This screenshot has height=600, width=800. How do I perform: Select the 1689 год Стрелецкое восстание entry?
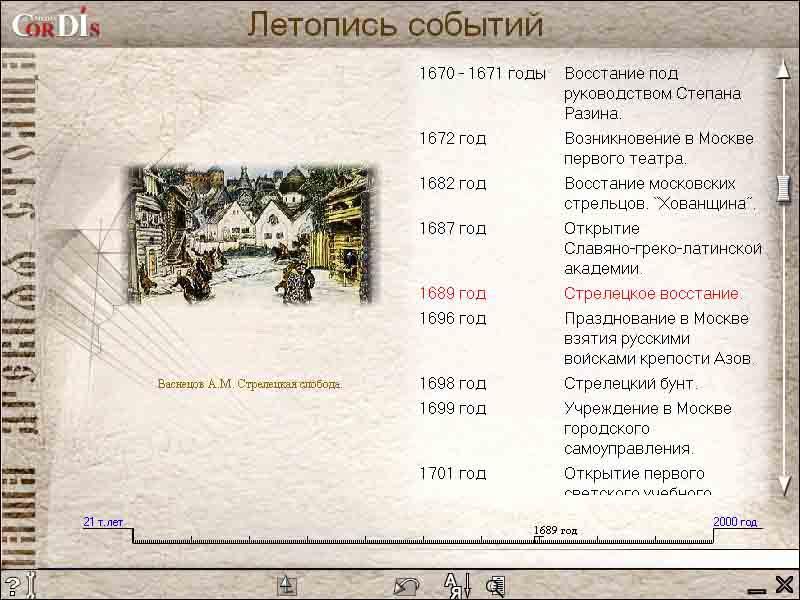coord(653,294)
